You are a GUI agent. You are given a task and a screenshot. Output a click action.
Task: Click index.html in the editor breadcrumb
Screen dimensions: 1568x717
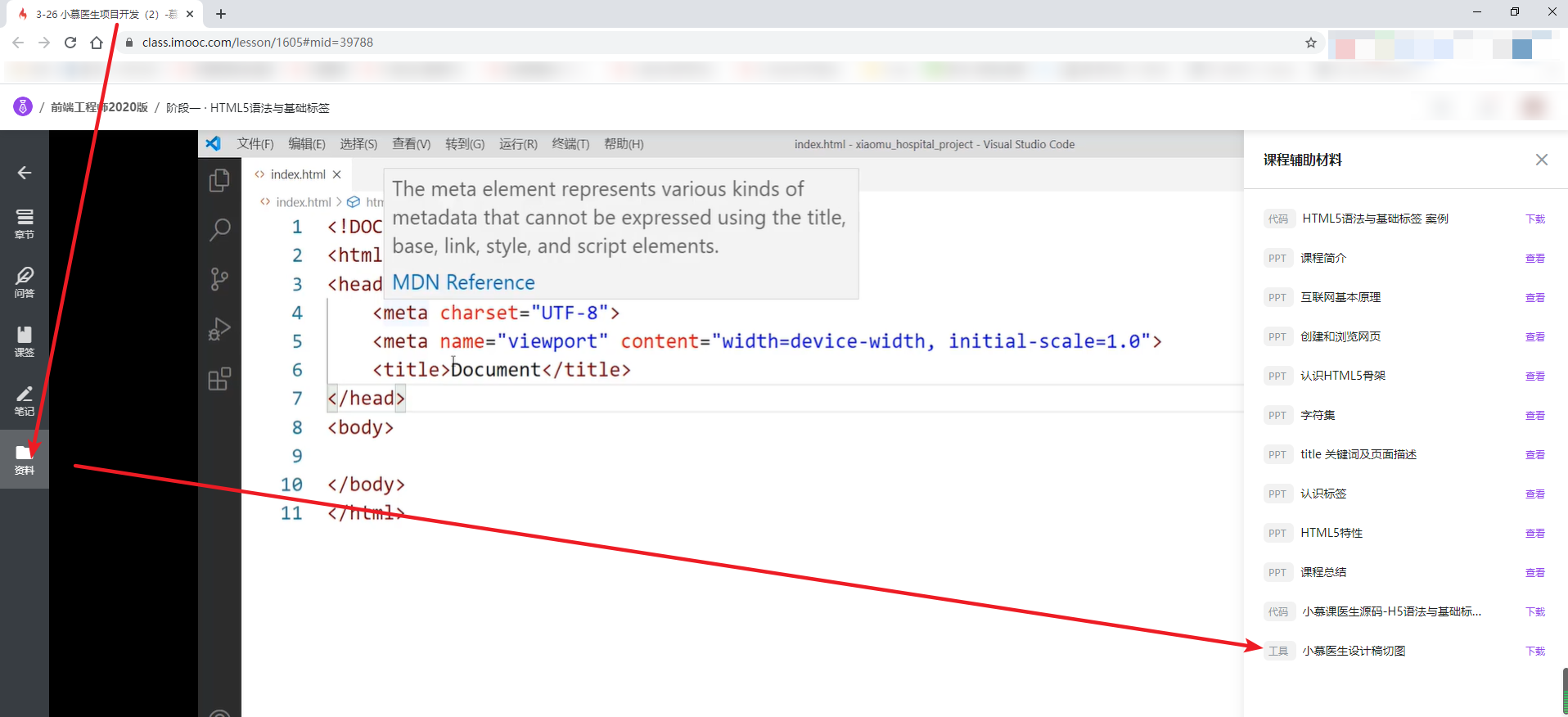303,202
